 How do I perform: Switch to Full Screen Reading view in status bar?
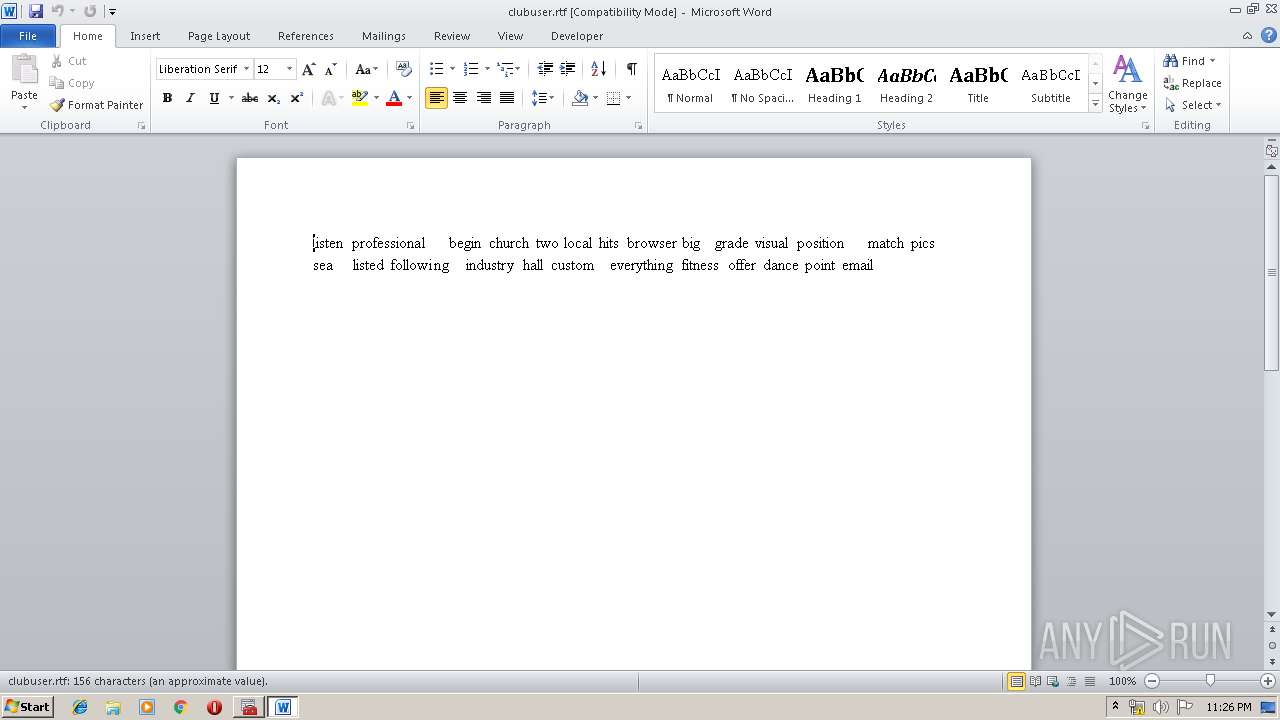(x=1035, y=681)
